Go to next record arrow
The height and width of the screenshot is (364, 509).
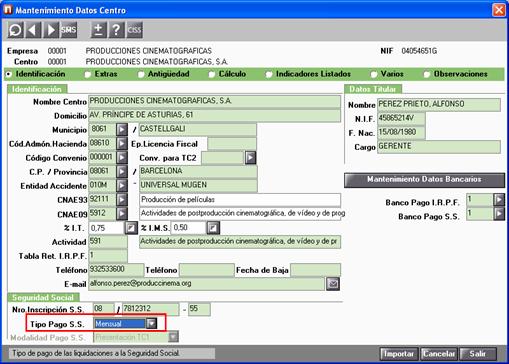tap(51, 30)
